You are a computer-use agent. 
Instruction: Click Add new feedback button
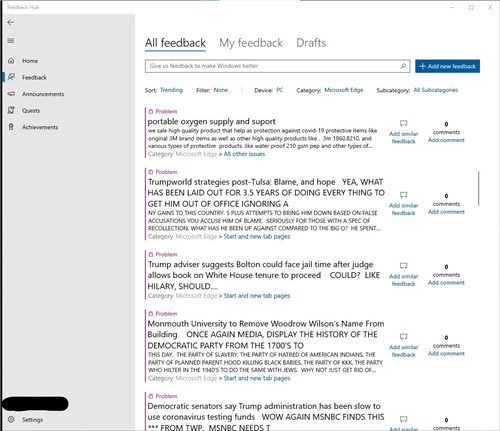coord(447,66)
